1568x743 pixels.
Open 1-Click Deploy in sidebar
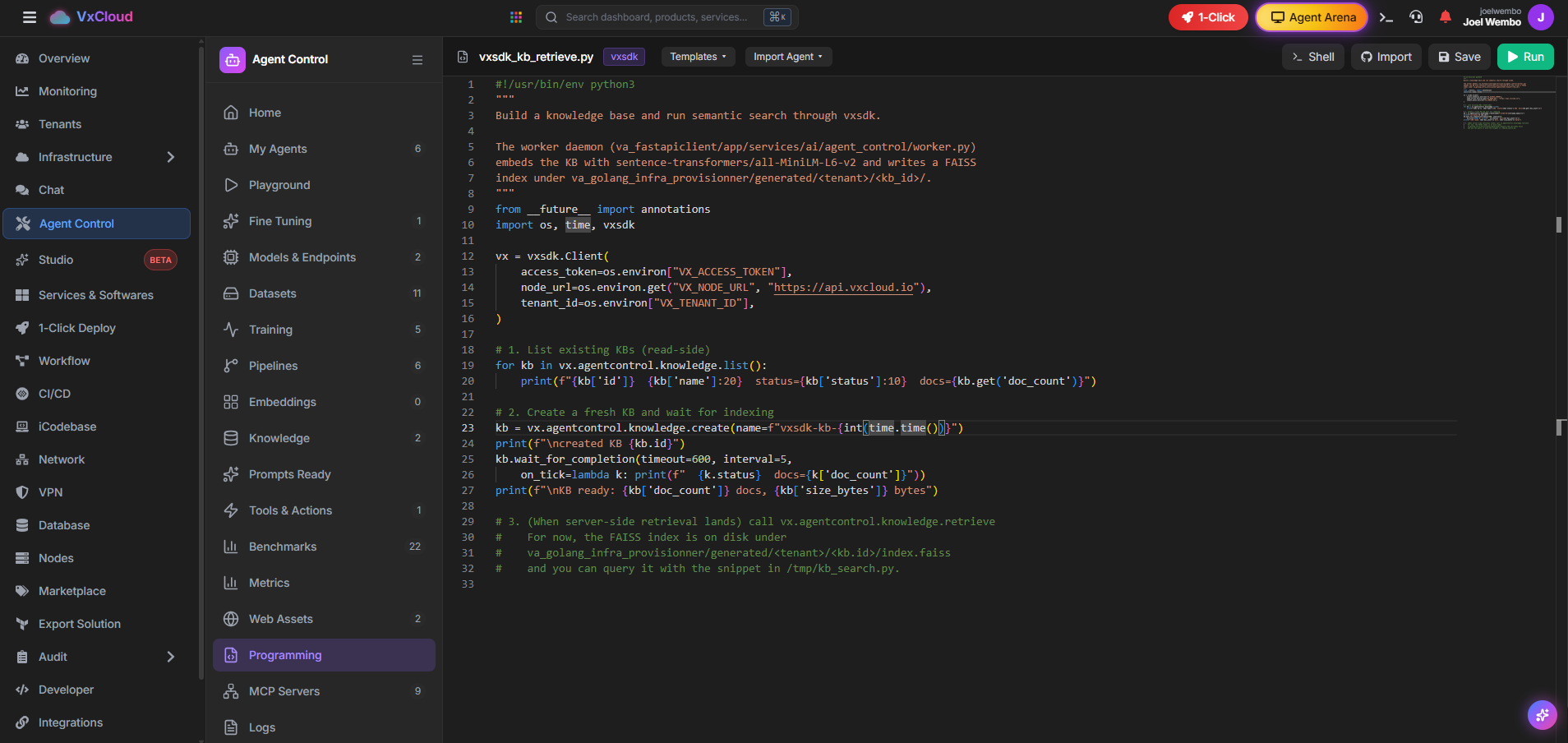pos(99,328)
